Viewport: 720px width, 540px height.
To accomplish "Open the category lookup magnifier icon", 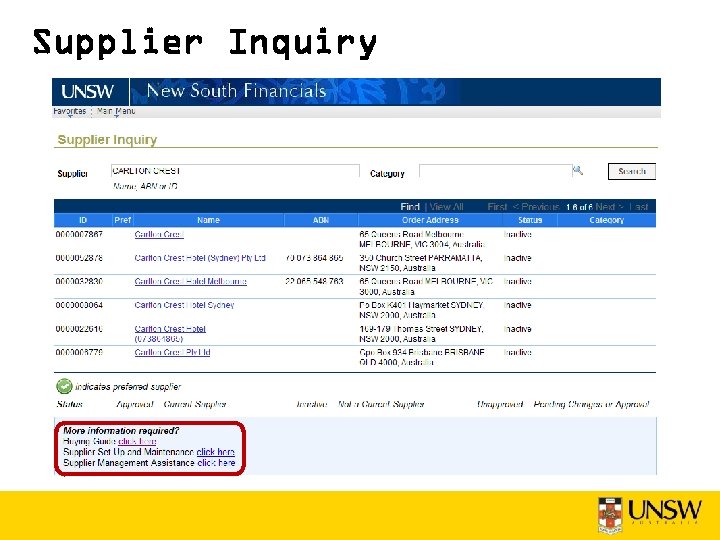I will [x=578, y=171].
